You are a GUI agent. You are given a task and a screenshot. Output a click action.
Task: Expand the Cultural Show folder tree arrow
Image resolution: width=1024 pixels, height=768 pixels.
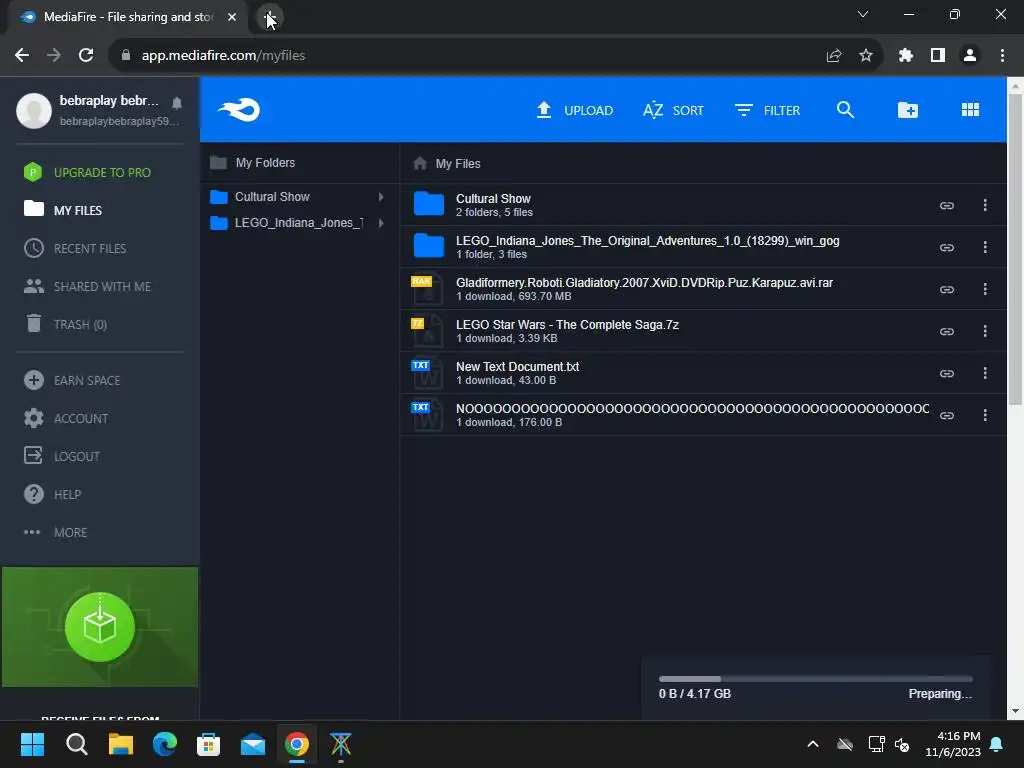(x=381, y=197)
